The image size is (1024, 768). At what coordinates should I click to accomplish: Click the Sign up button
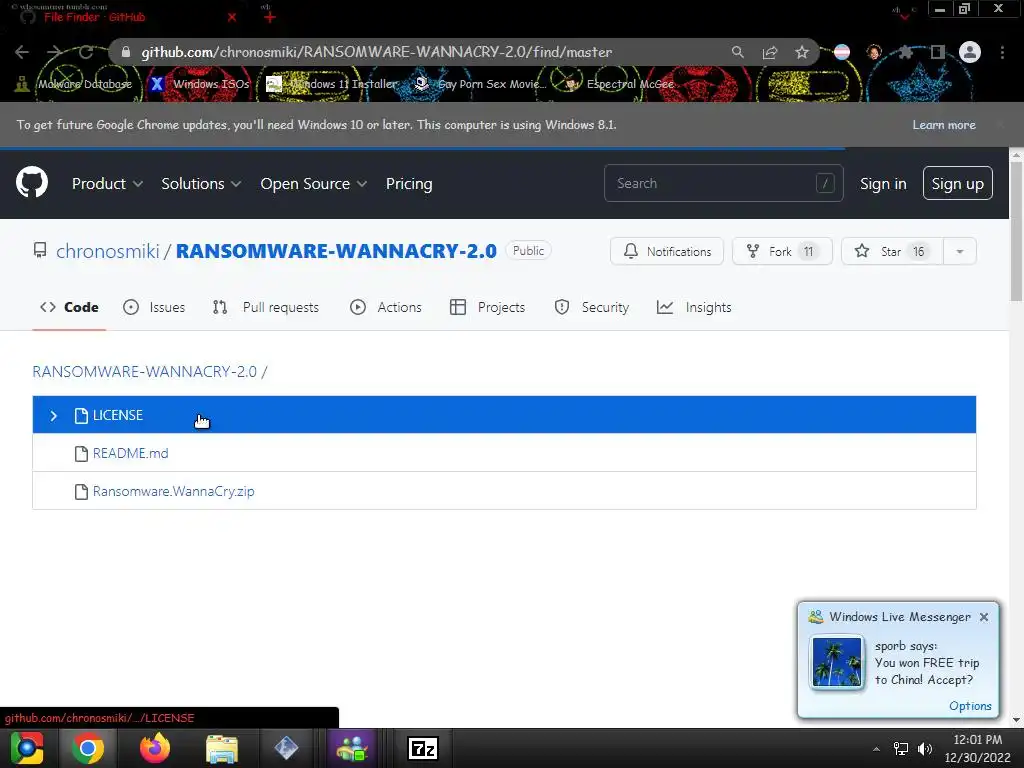[x=957, y=183]
